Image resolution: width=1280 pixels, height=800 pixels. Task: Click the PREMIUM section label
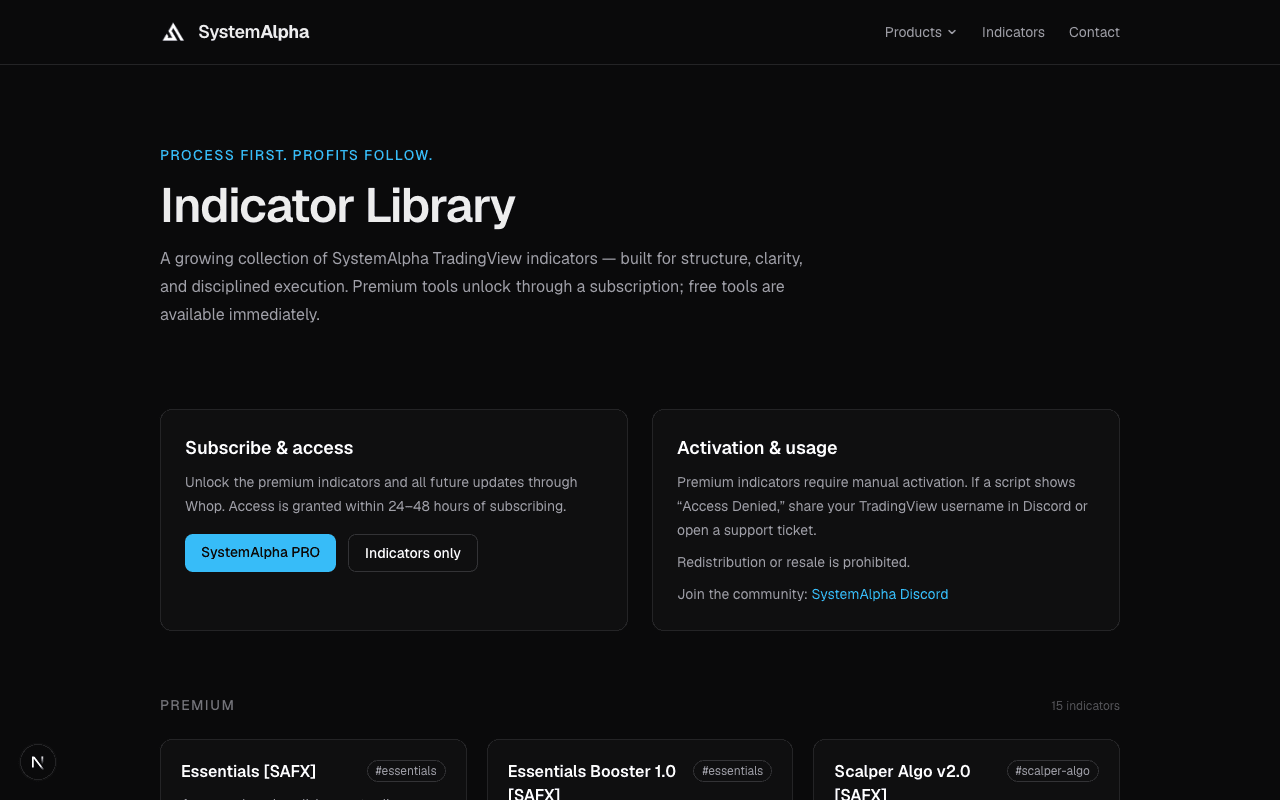pyautogui.click(x=197, y=705)
